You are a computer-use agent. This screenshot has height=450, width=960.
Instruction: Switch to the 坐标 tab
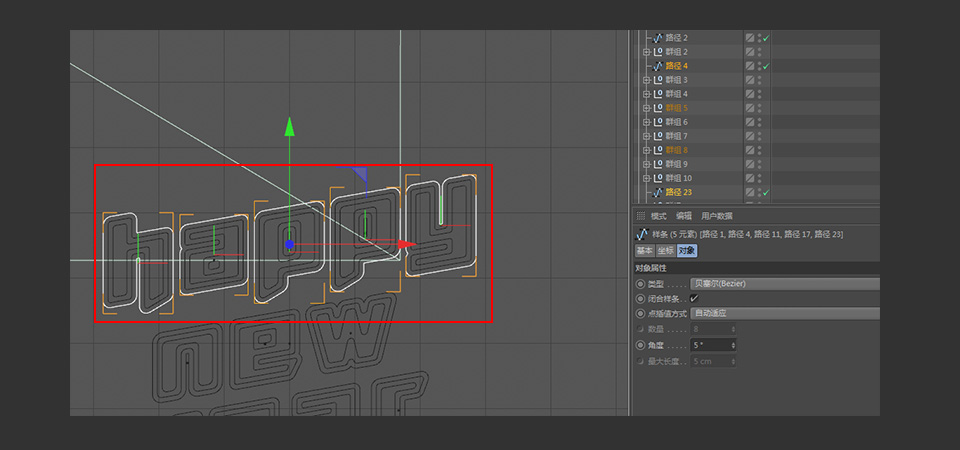pos(666,251)
